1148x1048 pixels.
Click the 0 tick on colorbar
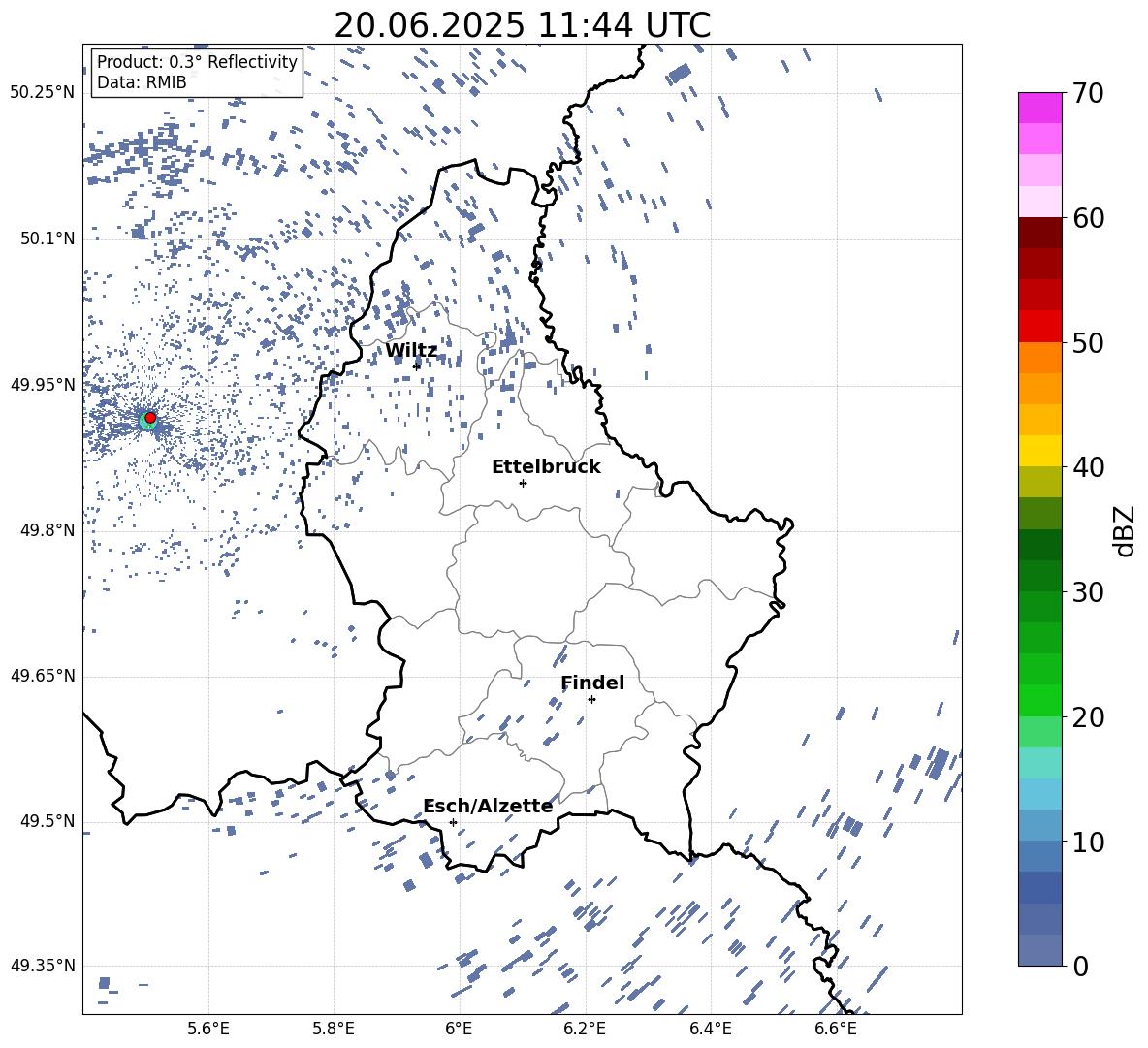pos(1080,966)
